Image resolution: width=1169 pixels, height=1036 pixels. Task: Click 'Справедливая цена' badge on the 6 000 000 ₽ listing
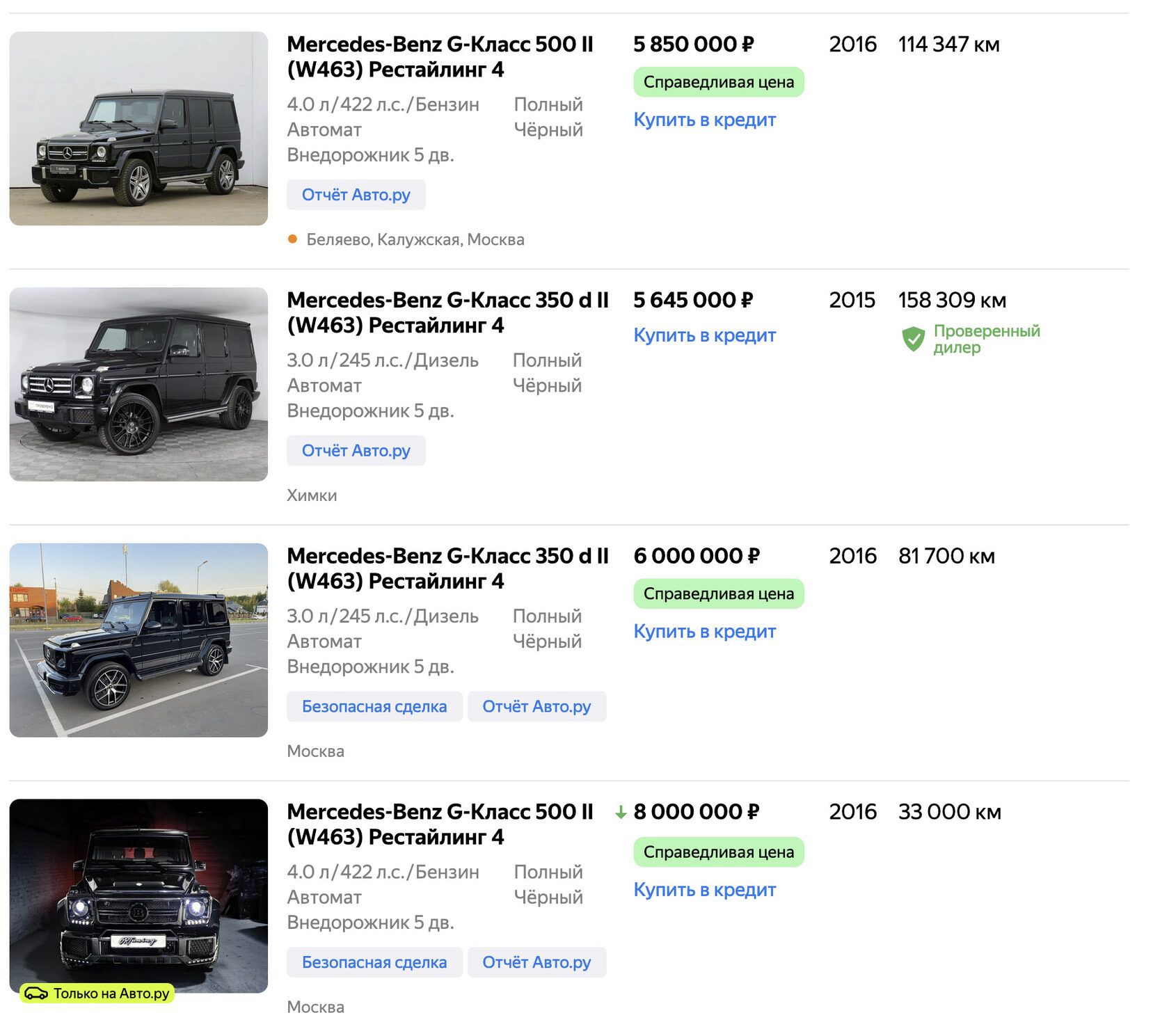(718, 594)
